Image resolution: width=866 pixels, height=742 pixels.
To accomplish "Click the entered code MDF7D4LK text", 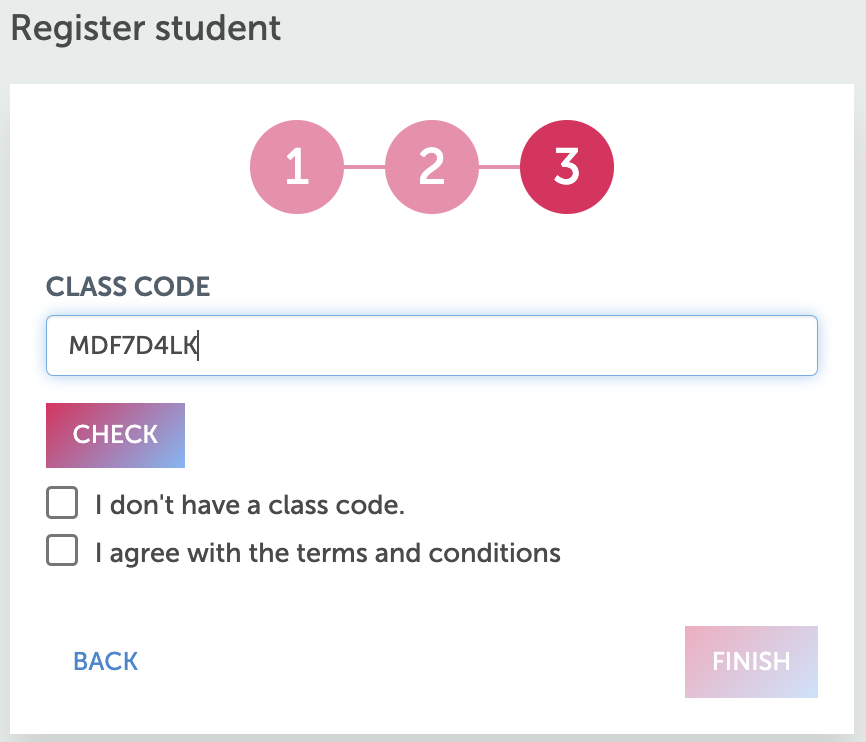I will click(133, 346).
